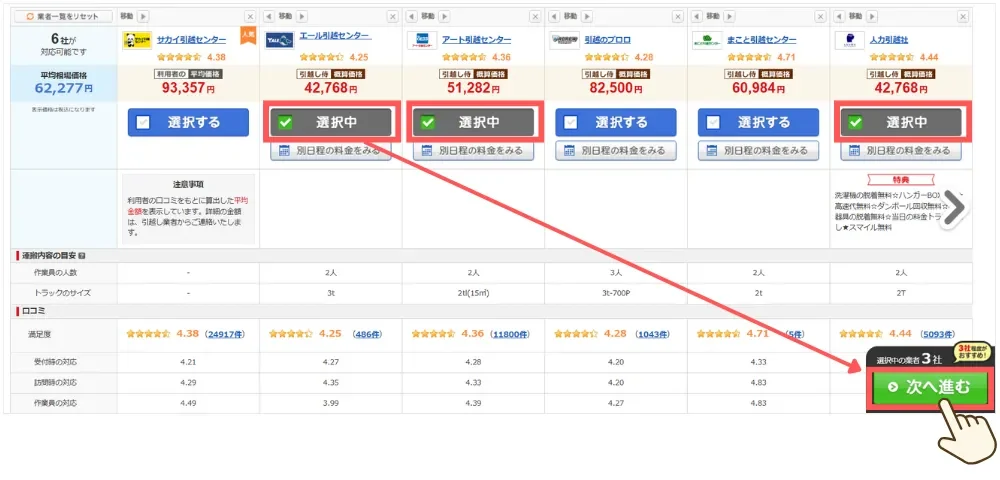
Task: Click the エール引越センター company logo
Action: click(278, 40)
